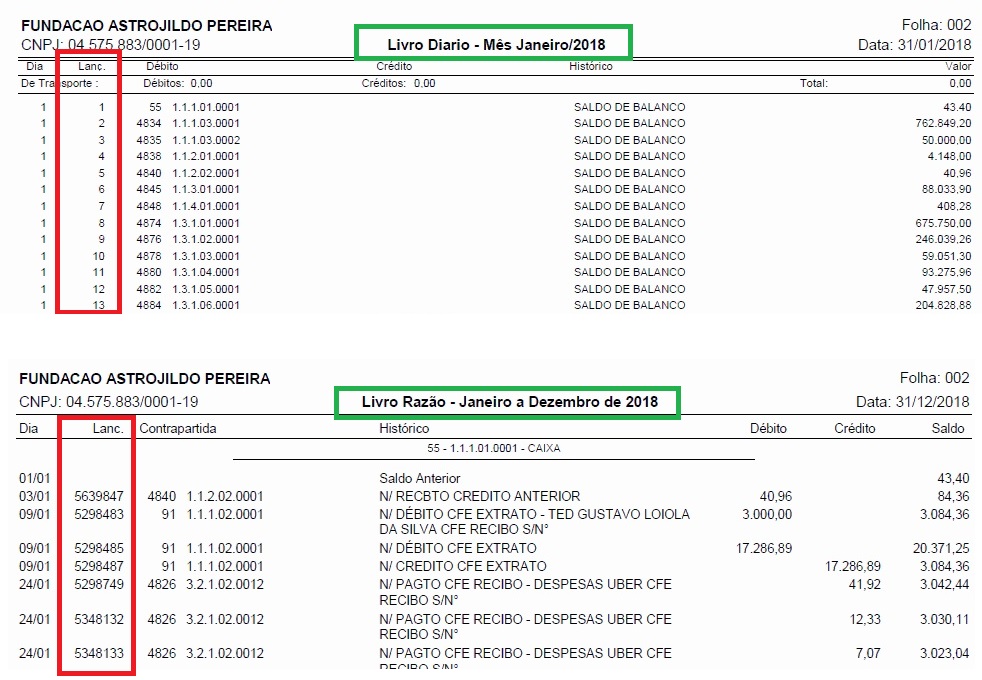Viewport: 982px width, 680px height.
Task: Click the title "Livro Razão - Janeiro a Dezembro de 2018"
Action: 510,402
